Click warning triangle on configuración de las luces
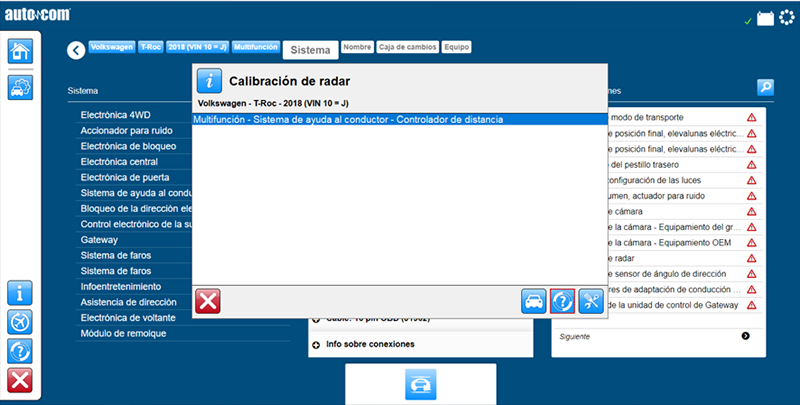 (751, 180)
